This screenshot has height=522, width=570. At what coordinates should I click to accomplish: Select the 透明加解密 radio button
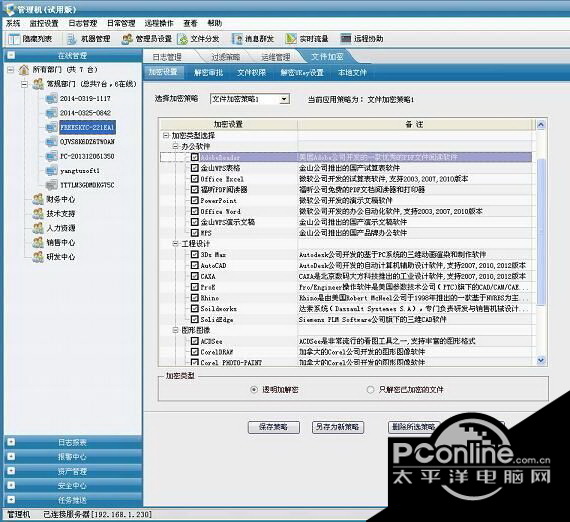[254, 390]
